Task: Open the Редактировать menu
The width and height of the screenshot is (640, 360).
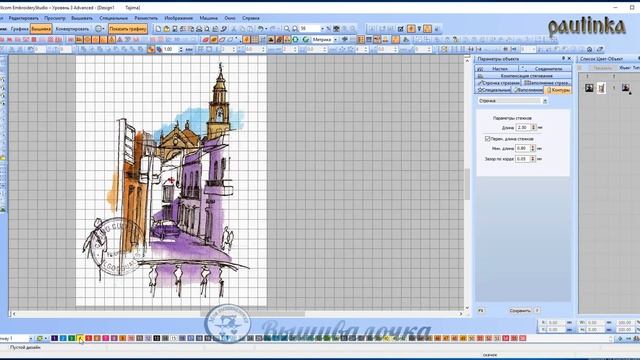Action: (23, 18)
